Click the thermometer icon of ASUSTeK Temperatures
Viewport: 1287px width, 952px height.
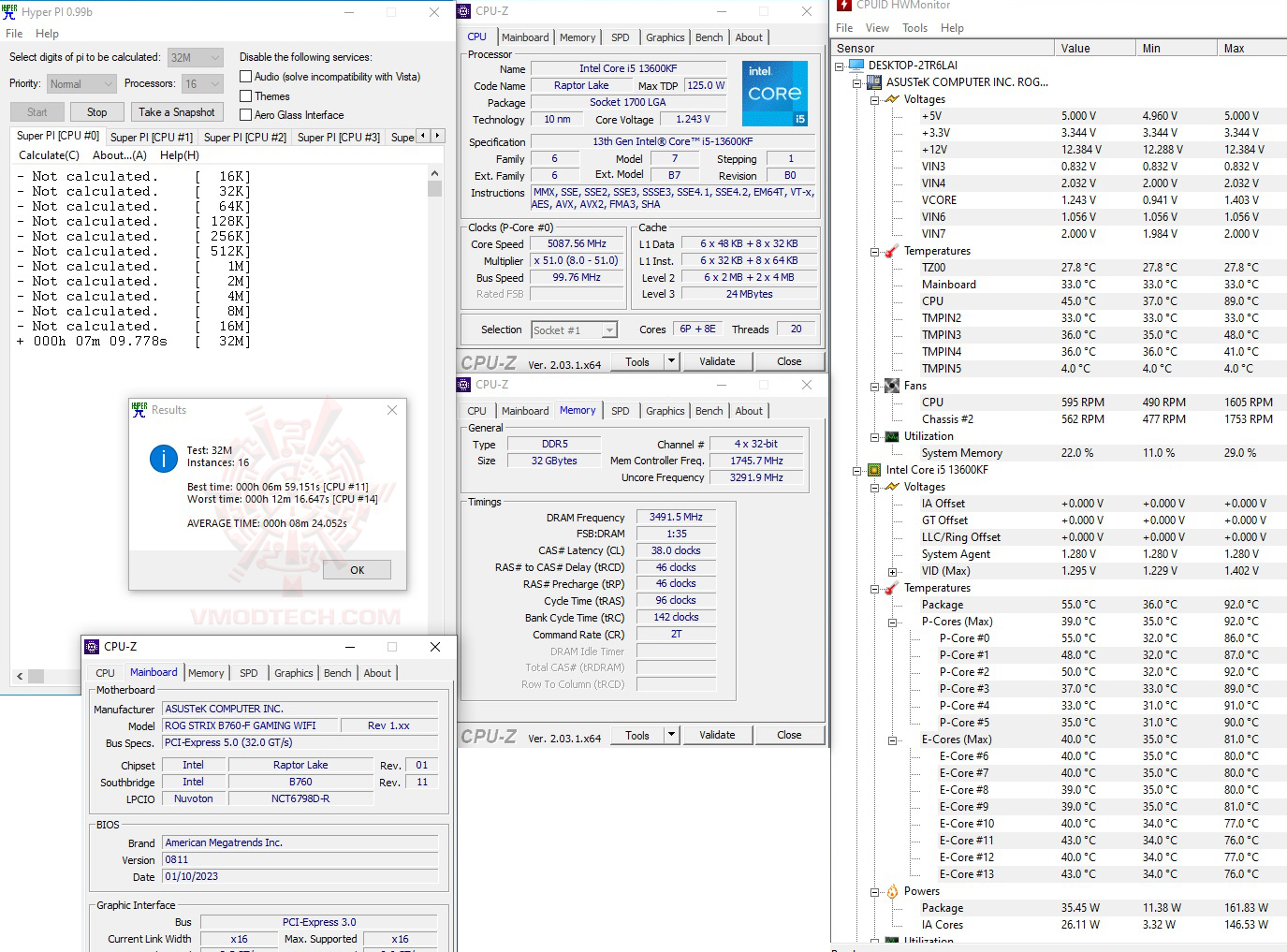pyautogui.click(x=892, y=251)
